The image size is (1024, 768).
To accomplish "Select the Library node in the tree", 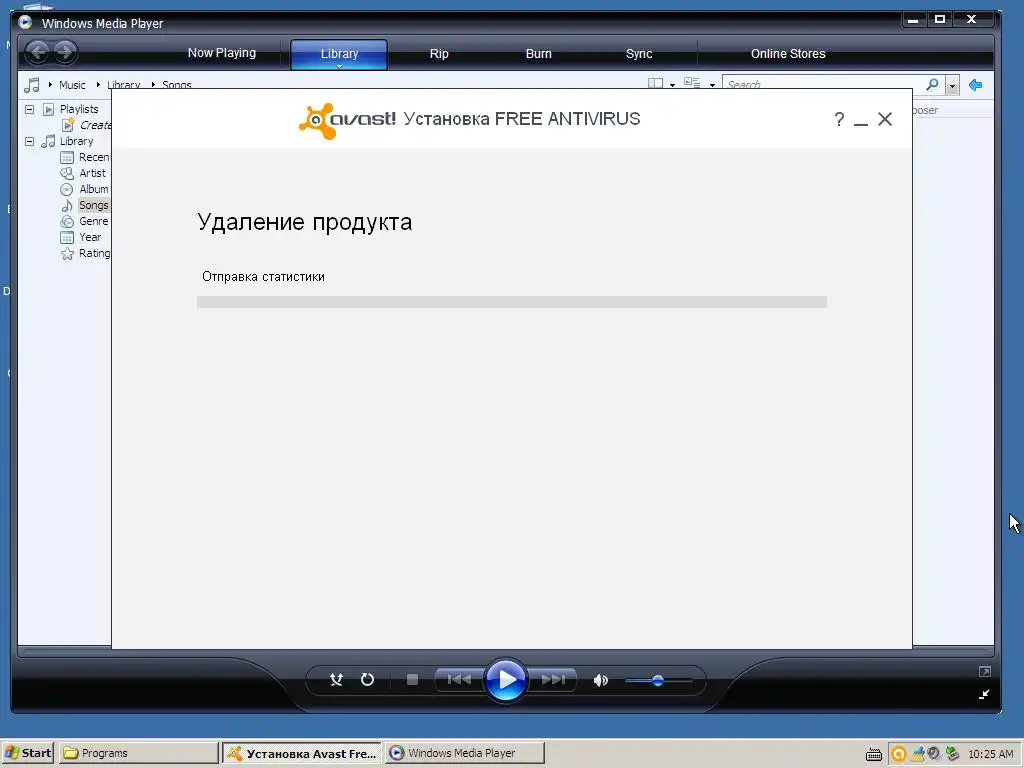I will point(76,141).
